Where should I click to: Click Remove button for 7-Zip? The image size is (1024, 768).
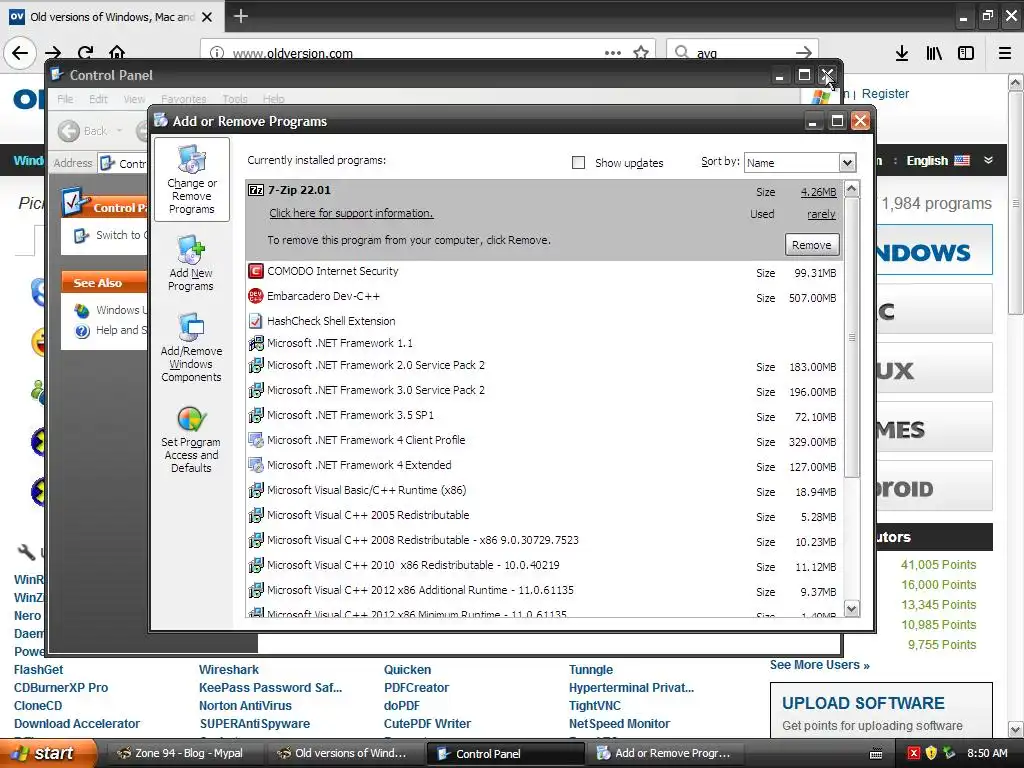(x=811, y=245)
